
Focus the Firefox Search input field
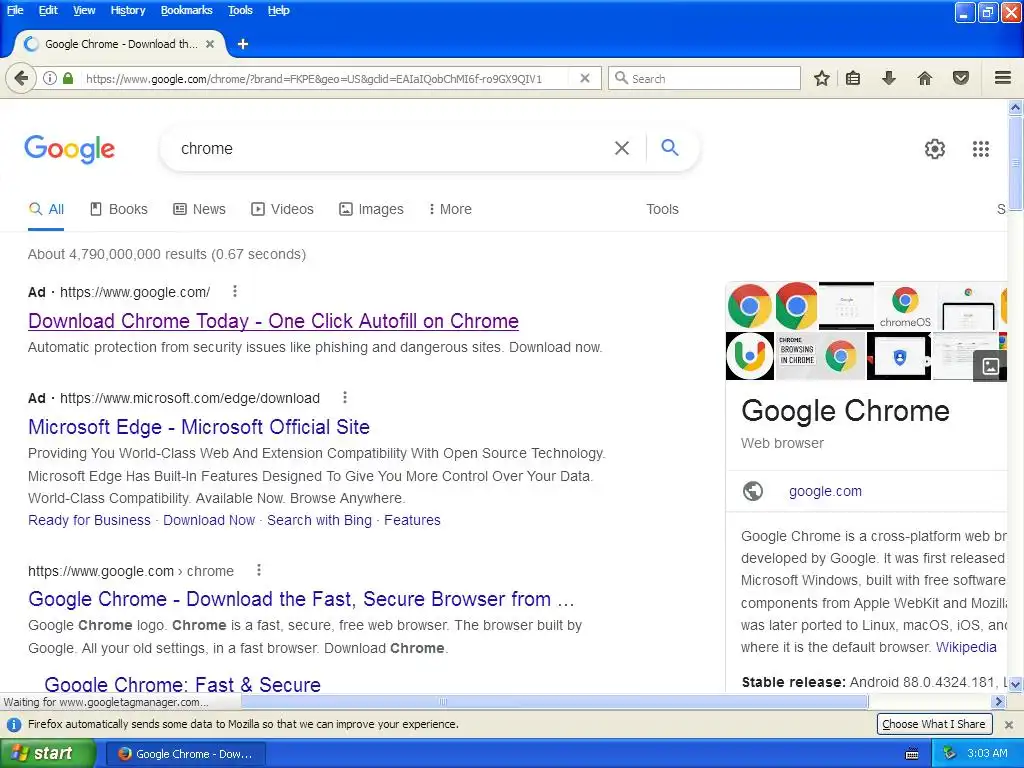coord(705,78)
